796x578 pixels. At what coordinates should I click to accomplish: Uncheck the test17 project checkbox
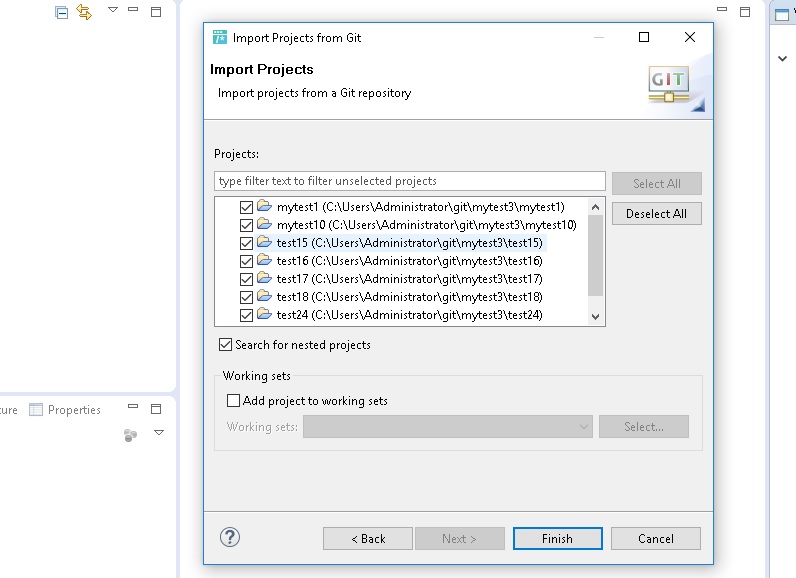click(246, 279)
